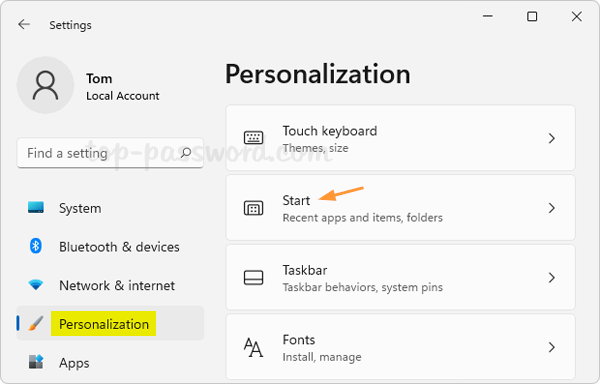The height and width of the screenshot is (384, 600).
Task: Click the Find a setting search field
Action: pos(110,153)
